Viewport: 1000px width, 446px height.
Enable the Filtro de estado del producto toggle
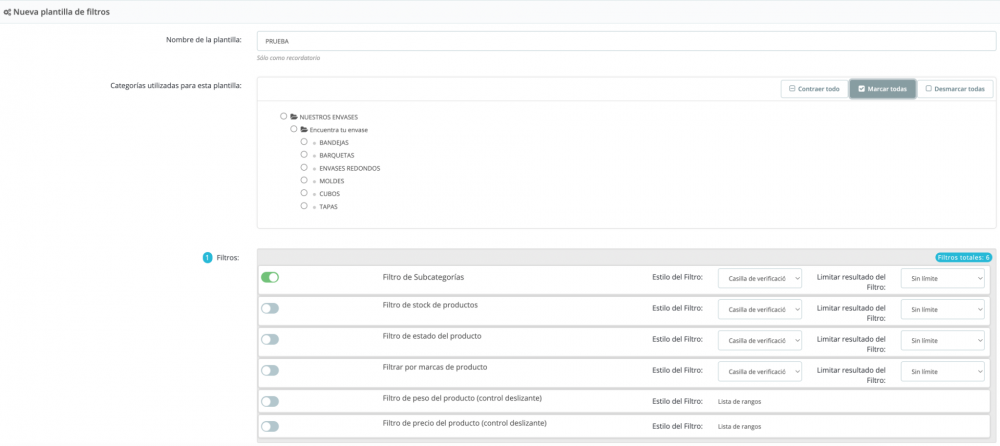point(270,339)
